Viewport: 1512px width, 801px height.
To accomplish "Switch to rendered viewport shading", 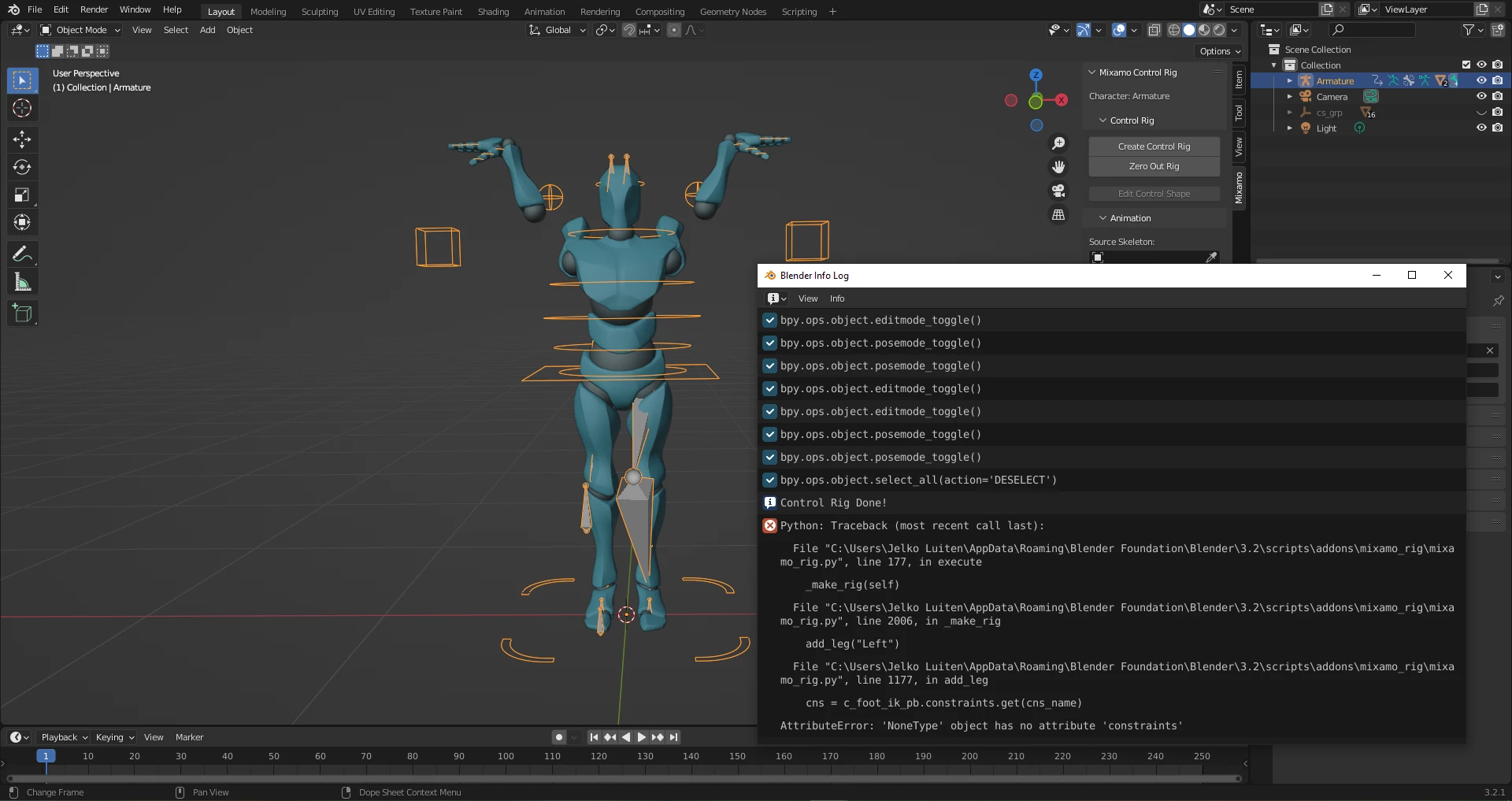I will pos(1219,30).
